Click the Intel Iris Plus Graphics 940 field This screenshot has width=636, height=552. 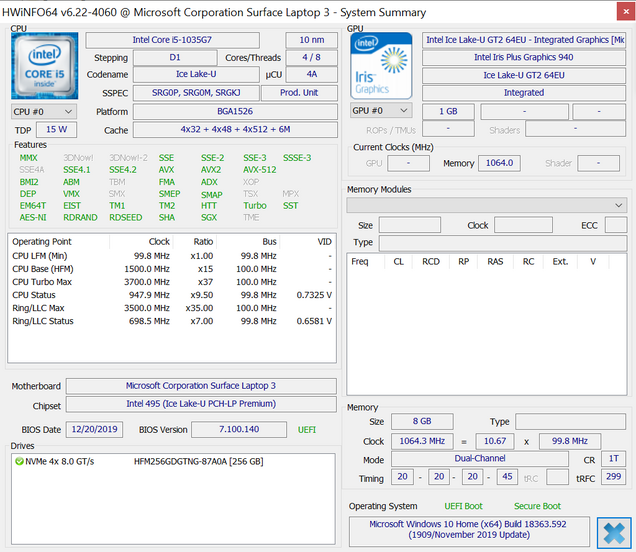523,57
